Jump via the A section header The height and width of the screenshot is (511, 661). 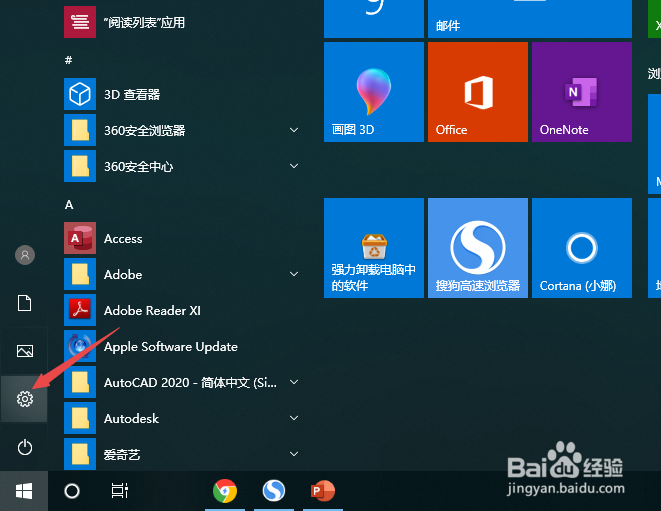tap(69, 205)
